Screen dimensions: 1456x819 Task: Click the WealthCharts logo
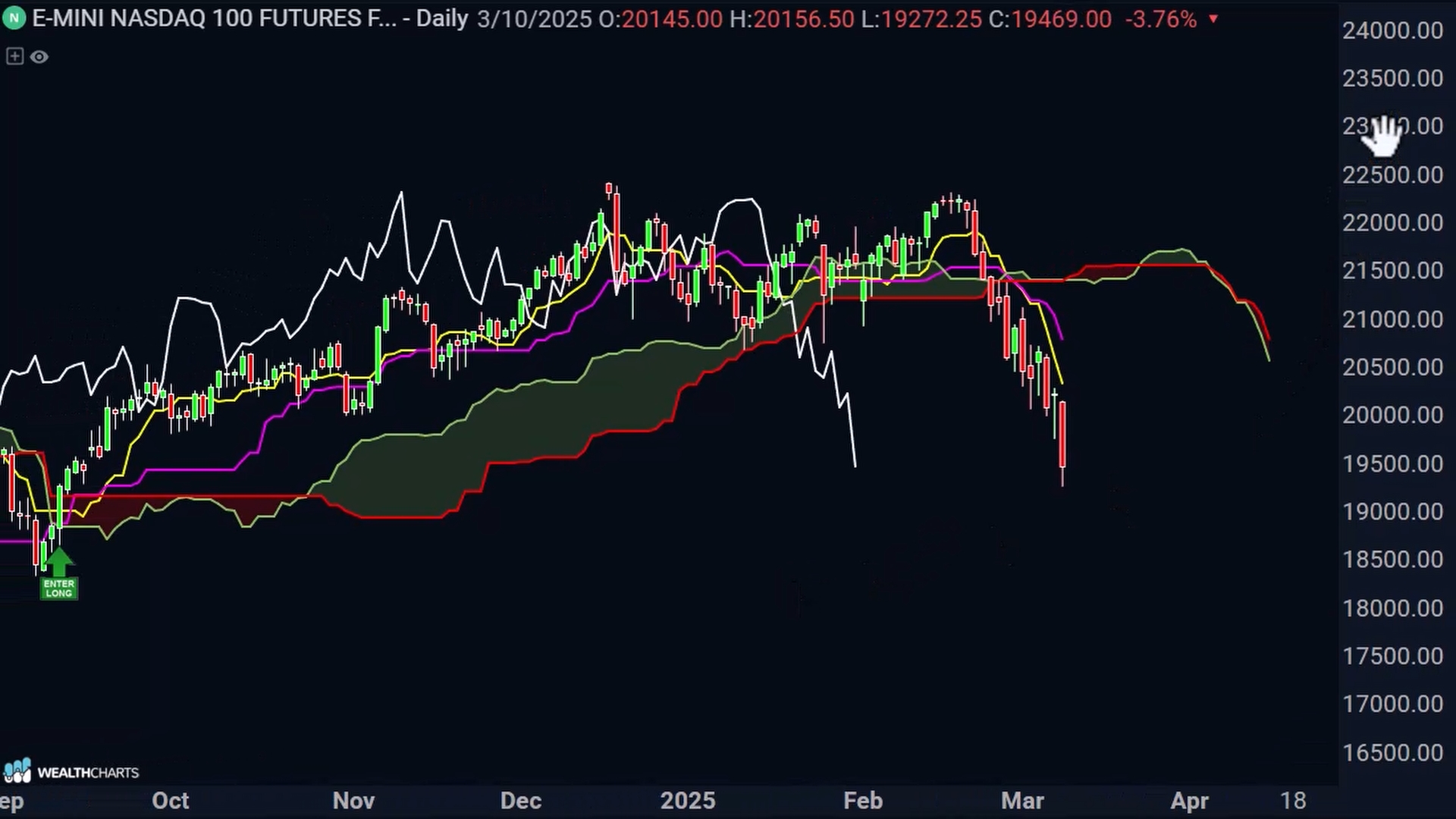click(x=71, y=771)
